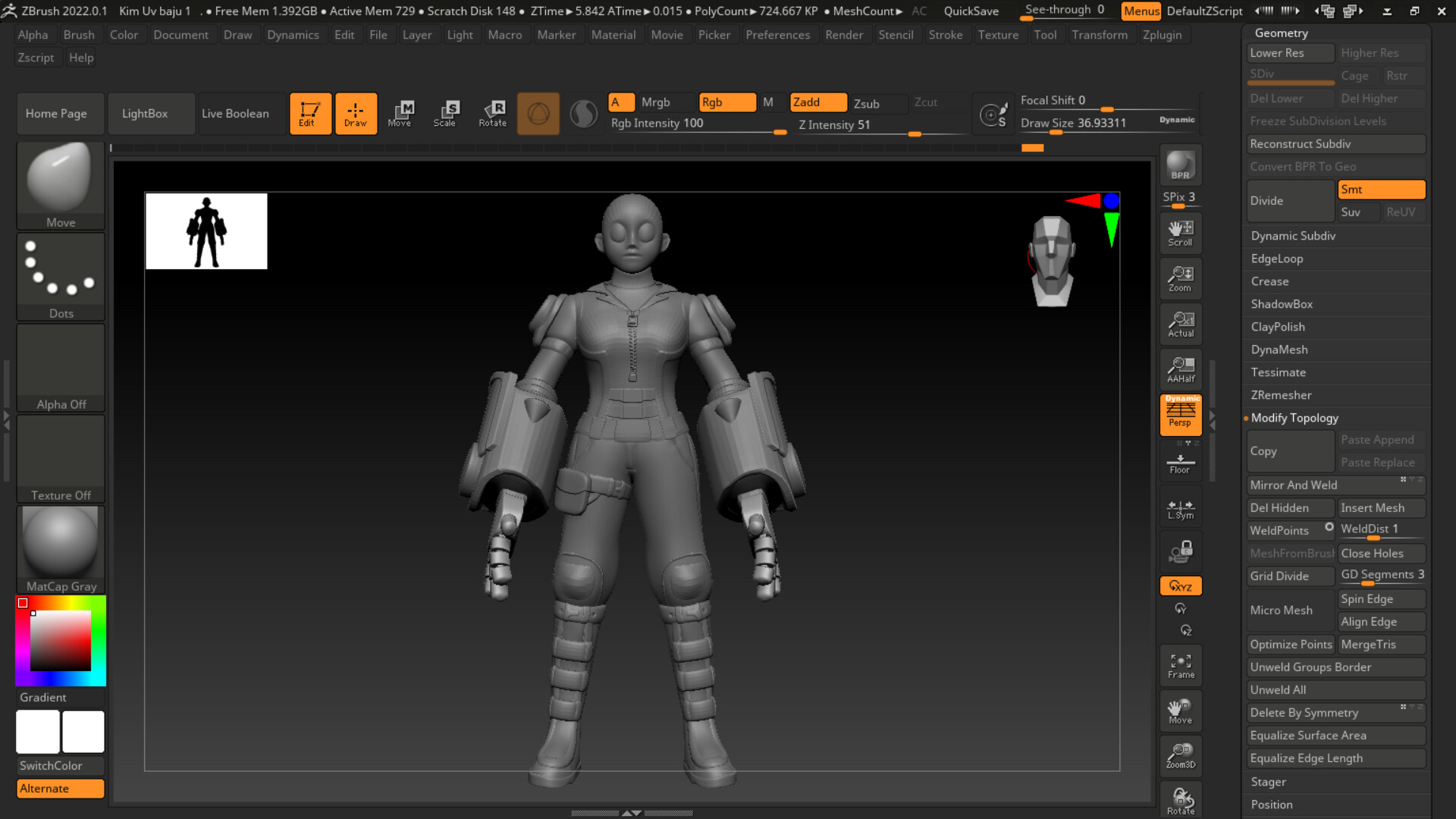
Task: Click the Zoom3D icon
Action: (1181, 756)
